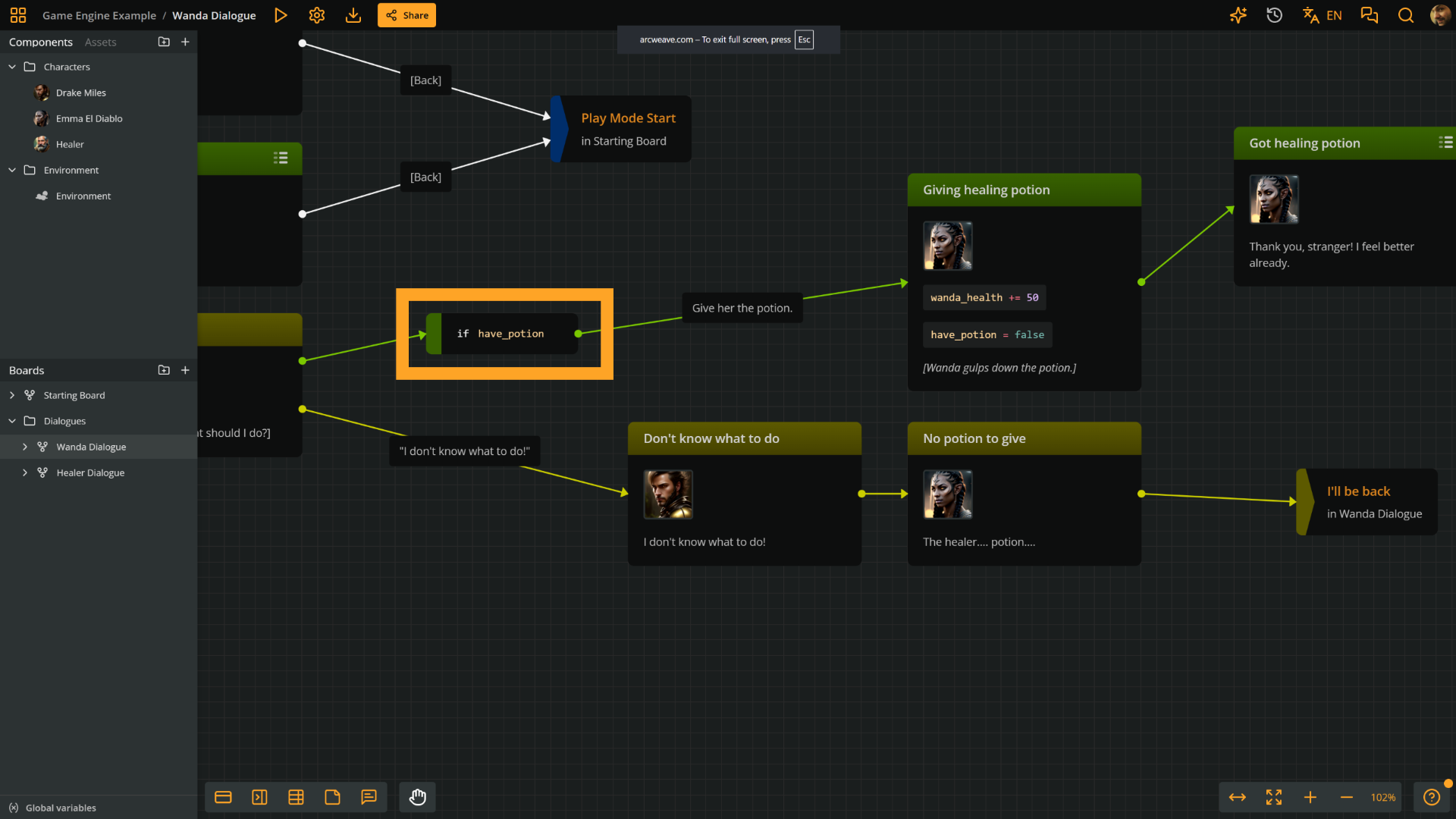
Task: Click the fit to screen icon
Action: click(1274, 797)
